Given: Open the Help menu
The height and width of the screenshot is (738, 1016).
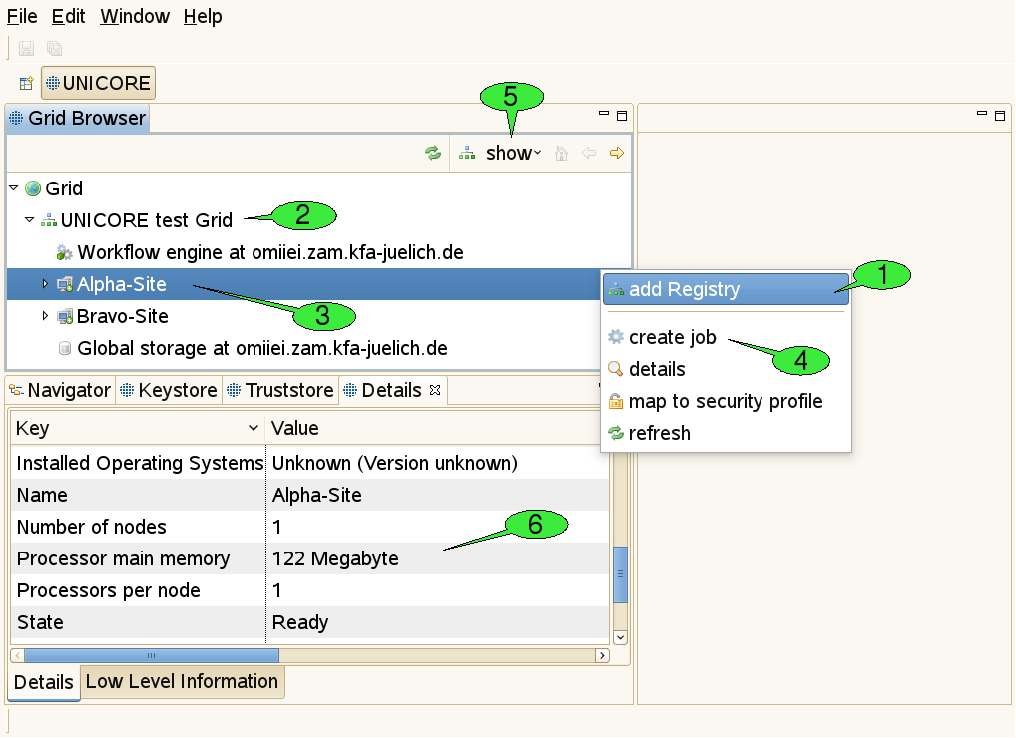Looking at the screenshot, I should coord(203,16).
